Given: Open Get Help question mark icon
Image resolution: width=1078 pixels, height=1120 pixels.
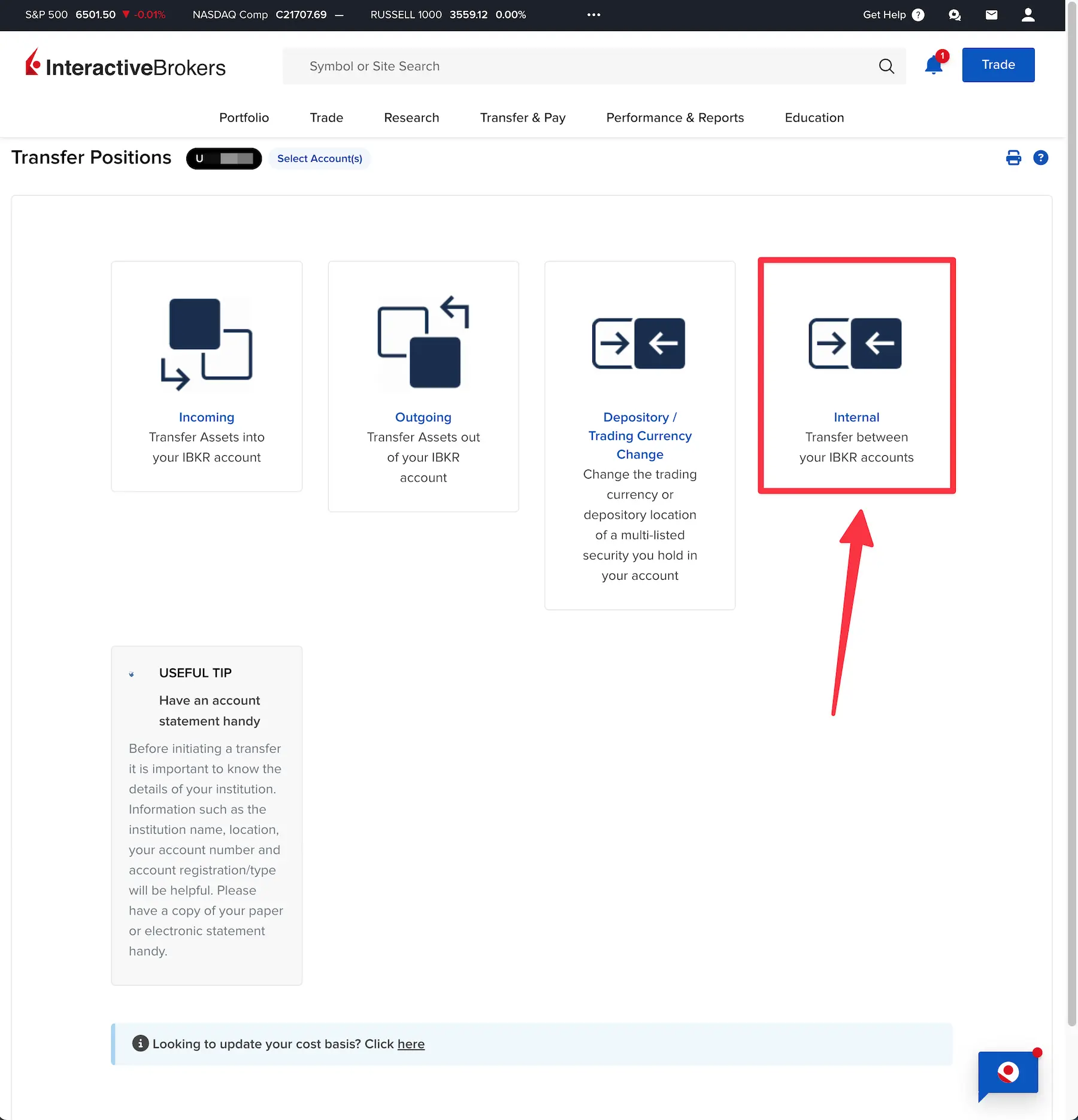Looking at the screenshot, I should 918,15.
